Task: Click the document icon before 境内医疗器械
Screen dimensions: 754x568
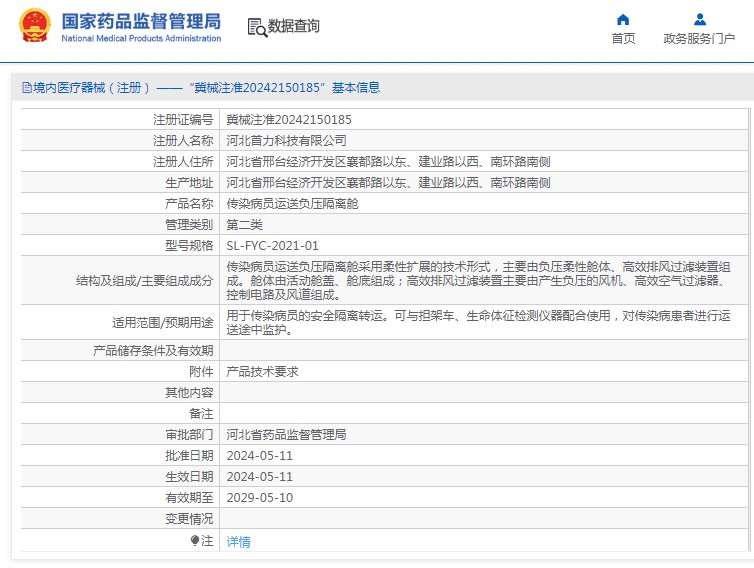Action: tap(27, 88)
